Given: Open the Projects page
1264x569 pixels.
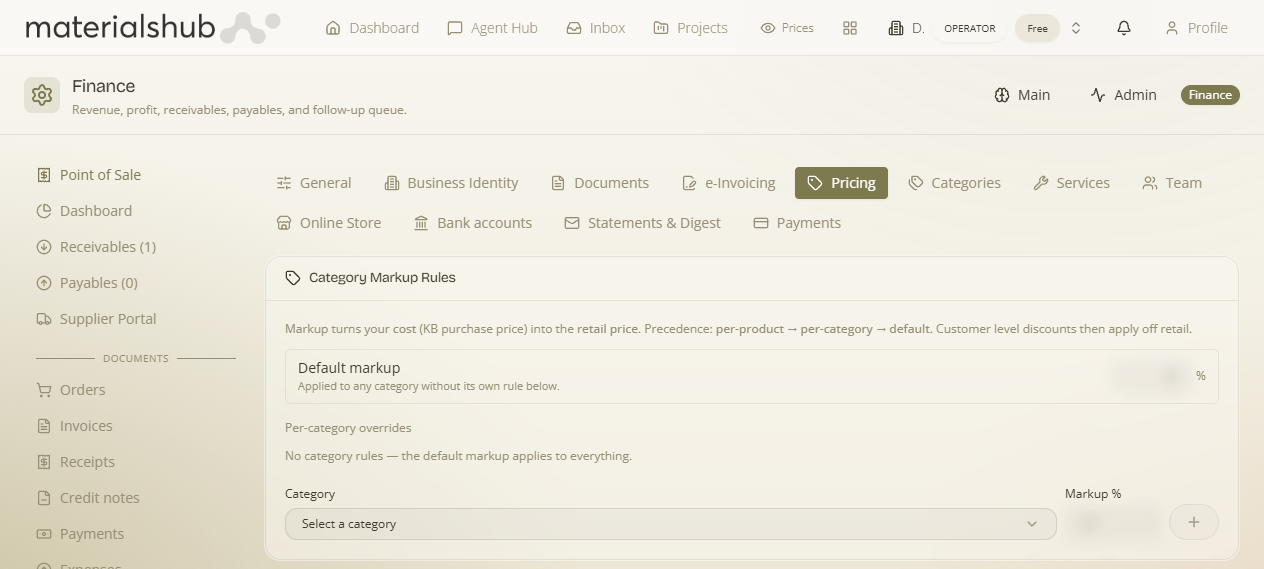Looking at the screenshot, I should [690, 28].
